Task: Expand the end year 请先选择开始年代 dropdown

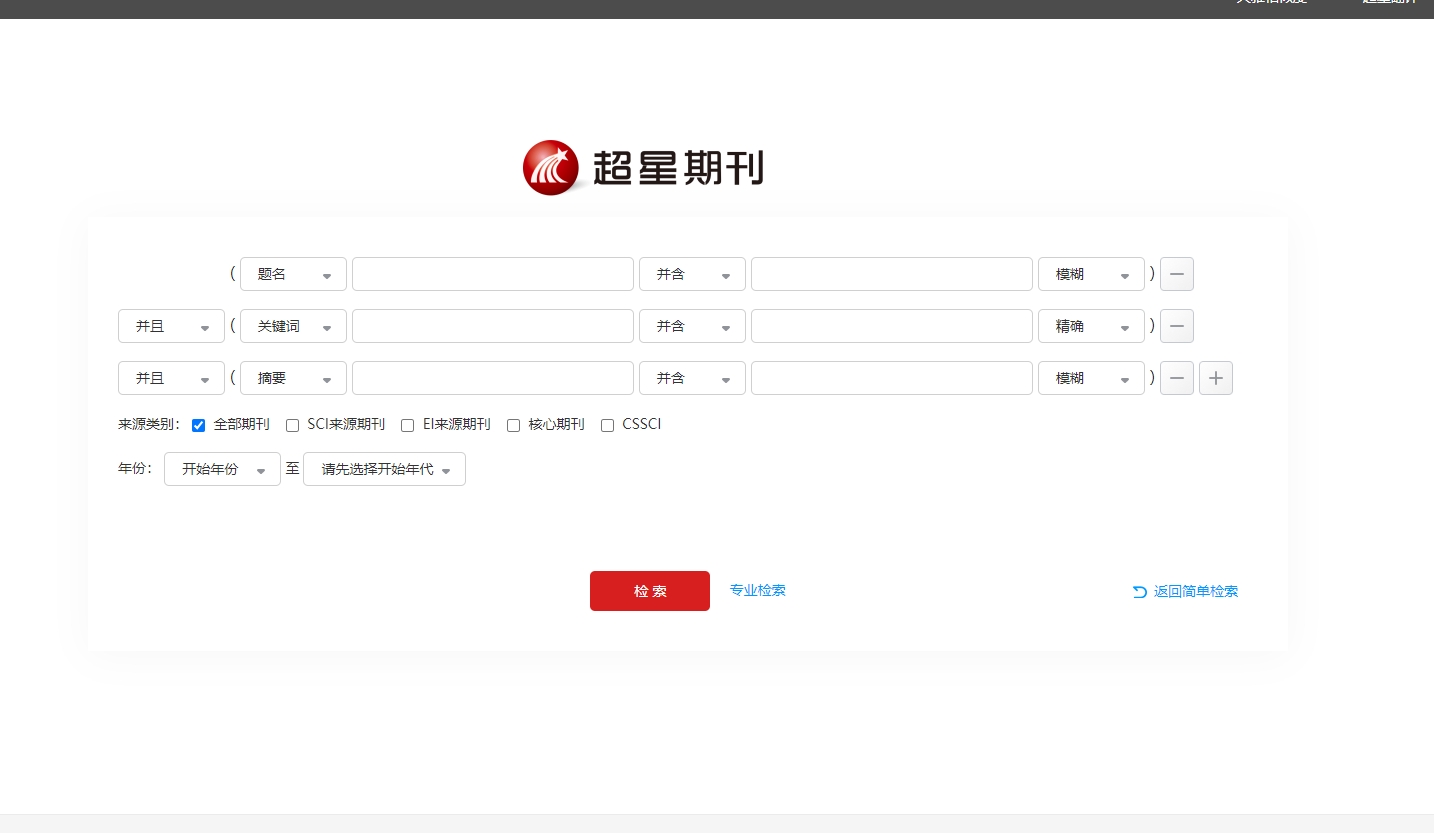Action: pos(384,469)
